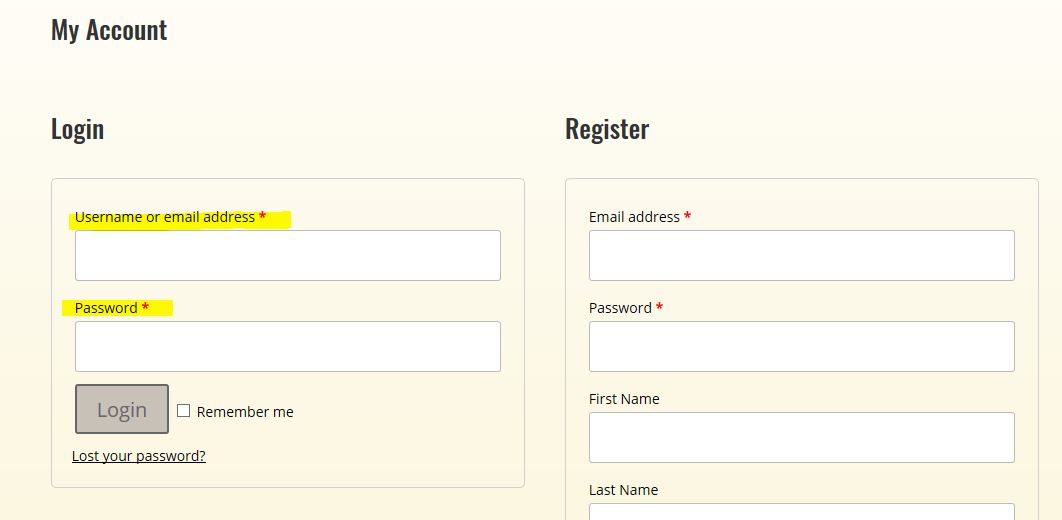
Task: Focus the Login section password field
Action: [x=287, y=347]
